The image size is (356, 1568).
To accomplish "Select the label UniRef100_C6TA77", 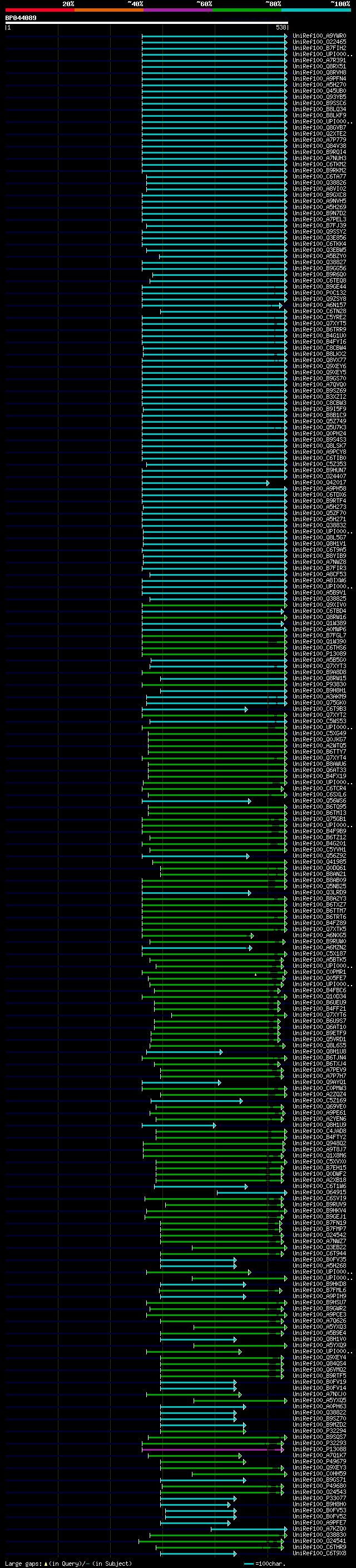I will (319, 176).
